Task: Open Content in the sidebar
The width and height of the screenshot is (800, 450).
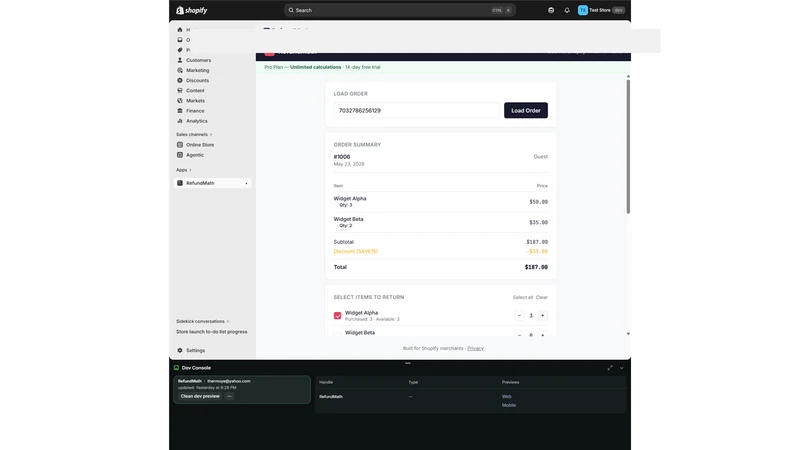Action: pos(195,90)
